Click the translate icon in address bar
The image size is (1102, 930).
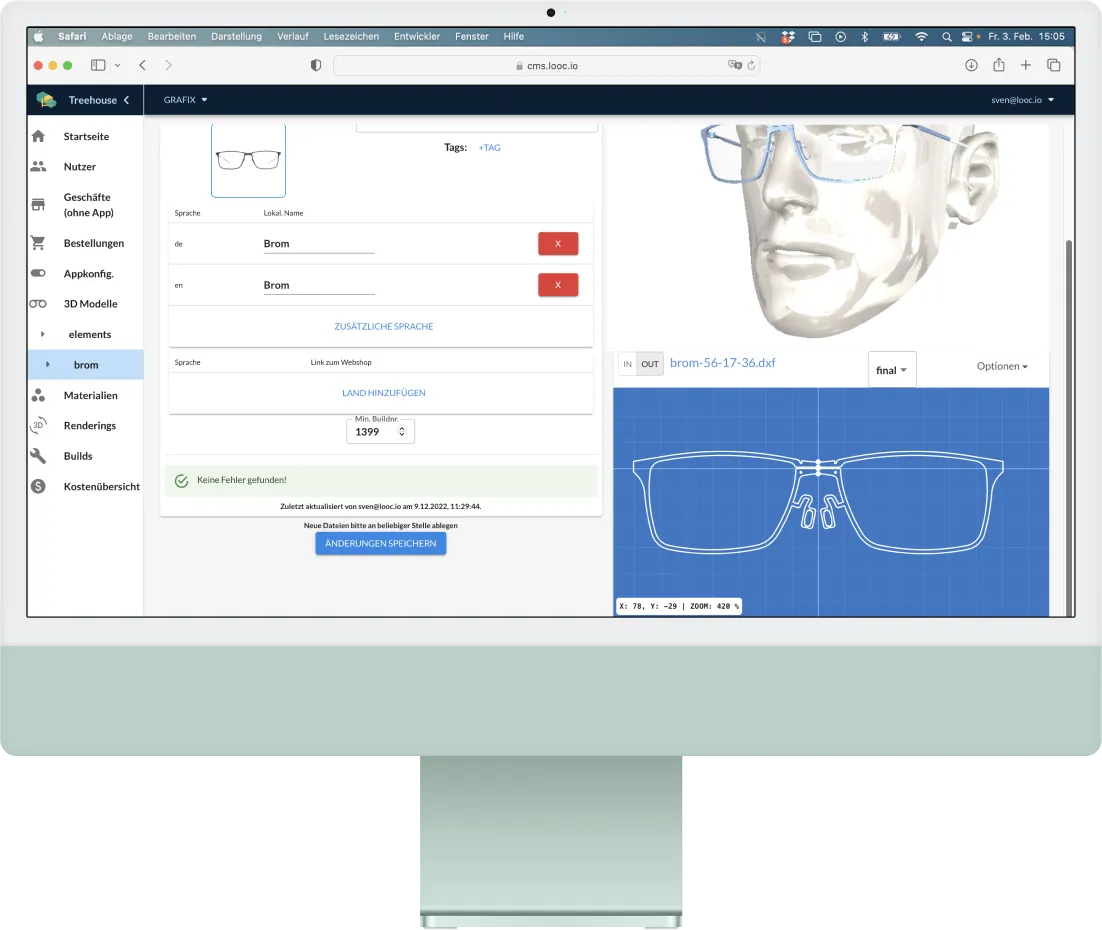(734, 65)
